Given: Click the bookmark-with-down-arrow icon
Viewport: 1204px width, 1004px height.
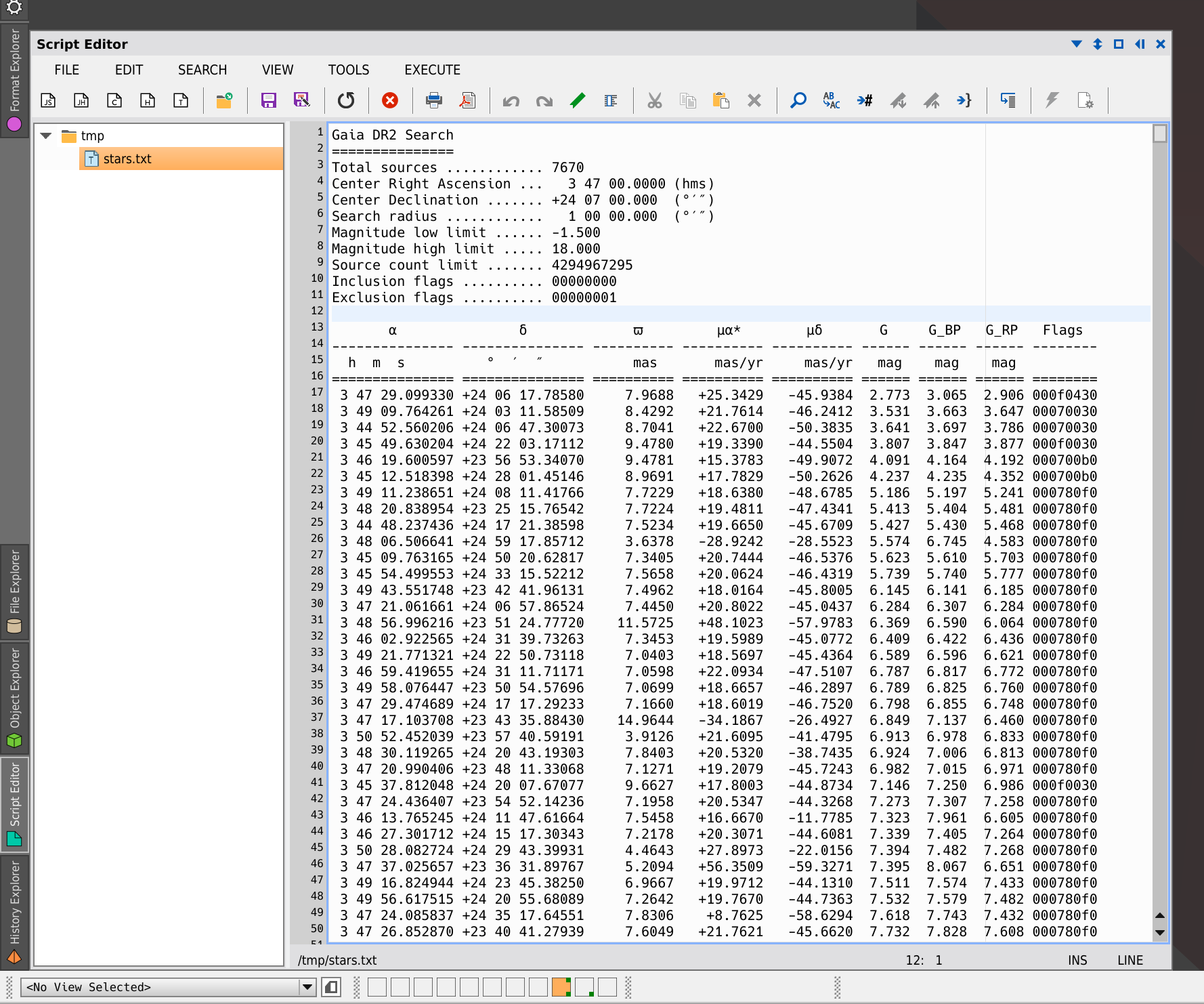Looking at the screenshot, I should coord(898,101).
